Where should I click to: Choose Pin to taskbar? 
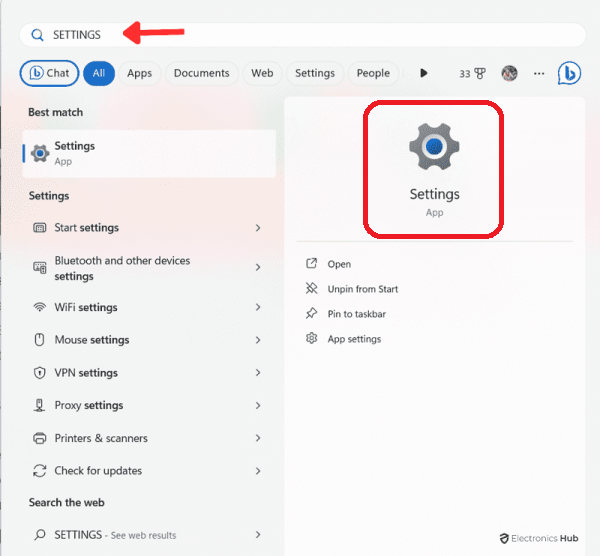[357, 314]
